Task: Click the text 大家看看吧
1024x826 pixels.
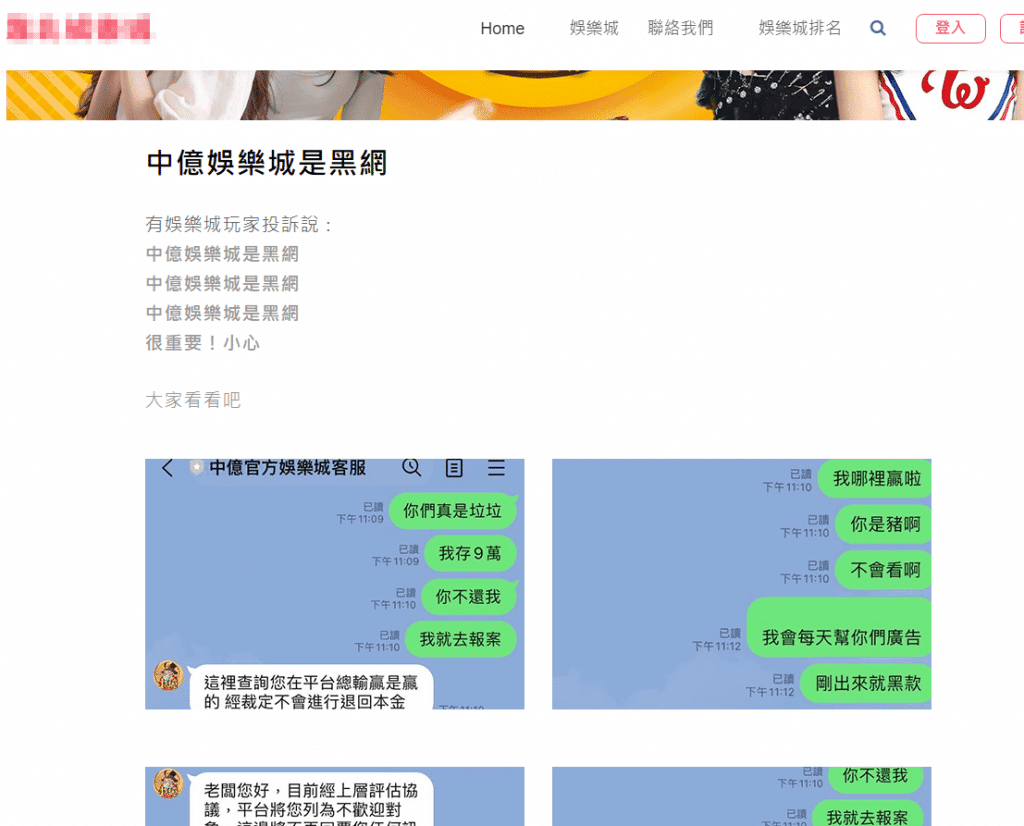Action: [193, 400]
